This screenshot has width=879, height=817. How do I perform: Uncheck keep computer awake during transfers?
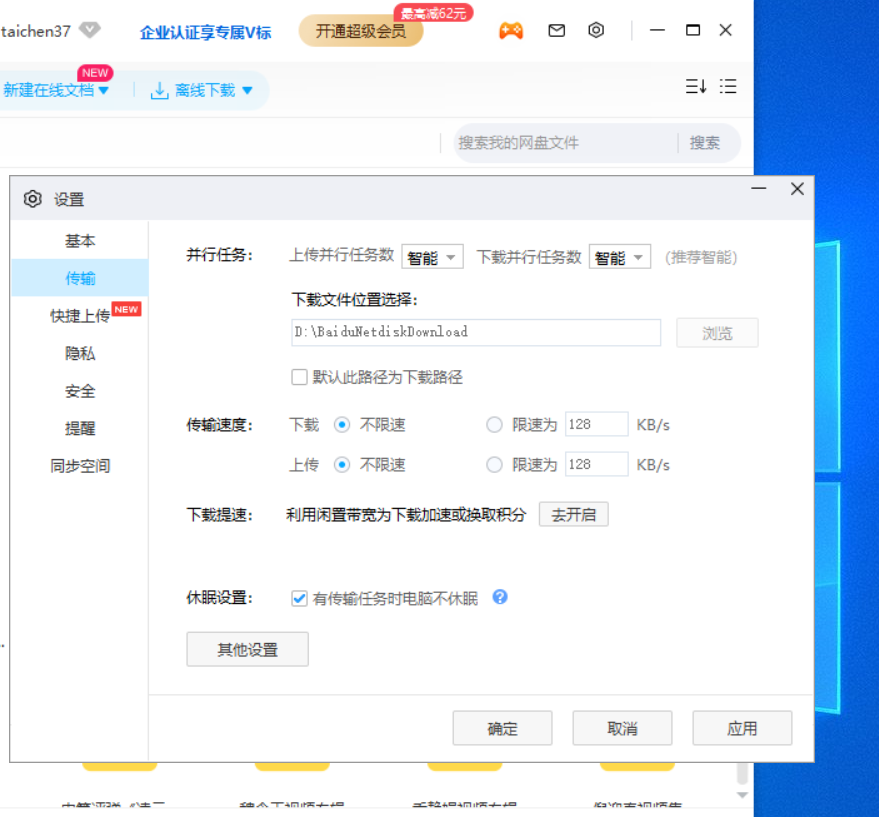299,598
